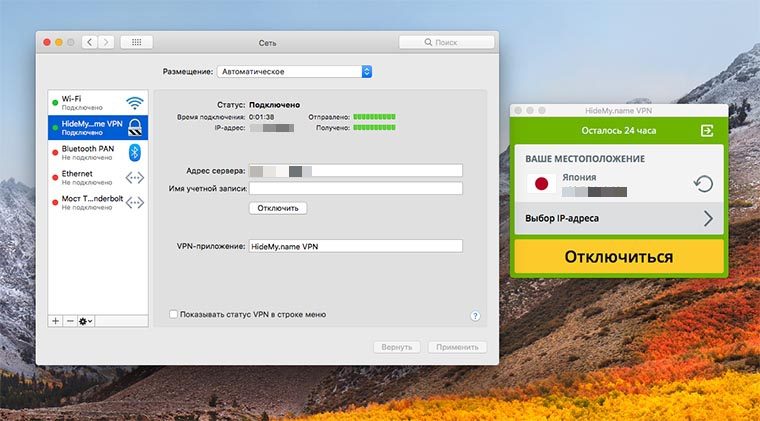The height and width of the screenshot is (421, 760).
Task: Show all preferences grid button
Action: click(x=136, y=42)
